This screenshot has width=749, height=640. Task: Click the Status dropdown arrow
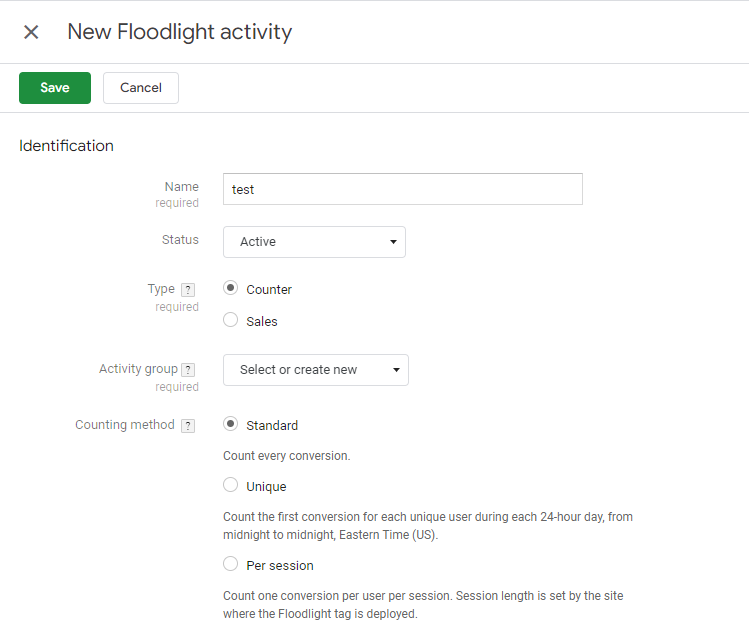click(393, 242)
